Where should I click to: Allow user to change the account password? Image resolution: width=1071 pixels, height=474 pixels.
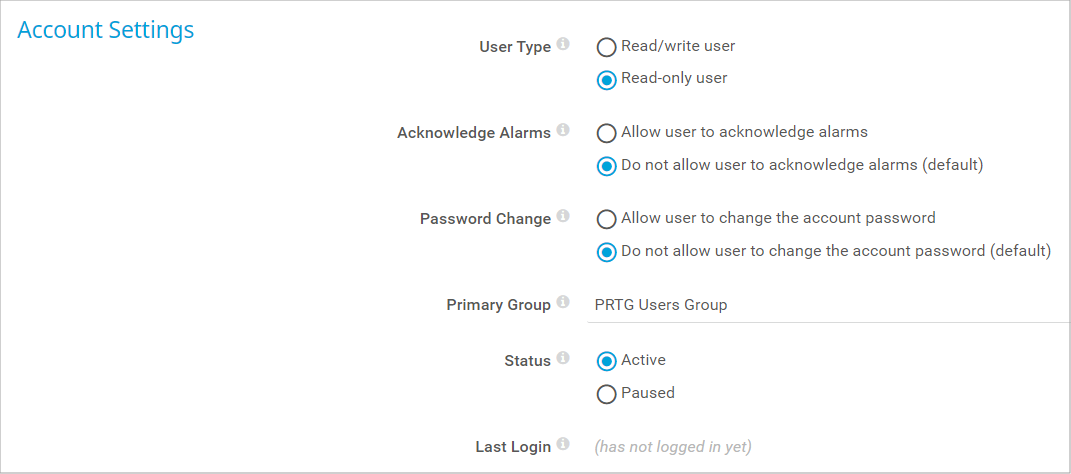(x=606, y=219)
